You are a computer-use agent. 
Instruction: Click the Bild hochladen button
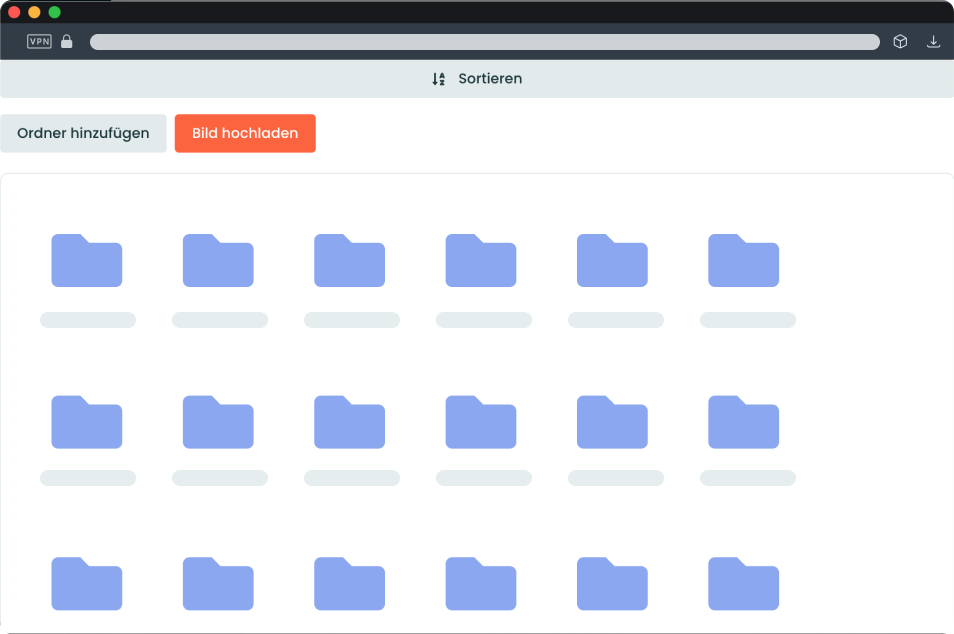[x=245, y=133]
